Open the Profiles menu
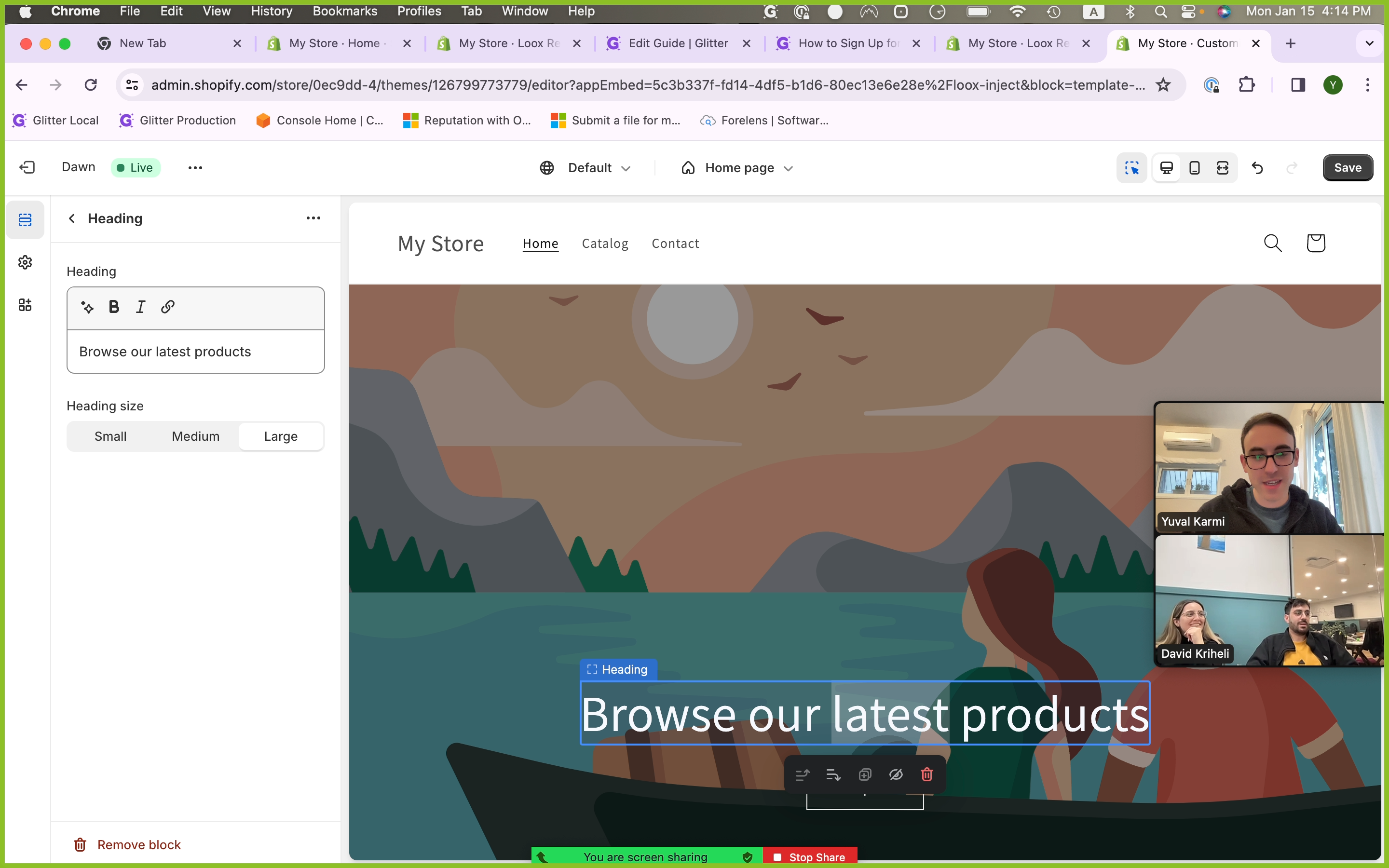Image resolution: width=1389 pixels, height=868 pixels. (419, 12)
